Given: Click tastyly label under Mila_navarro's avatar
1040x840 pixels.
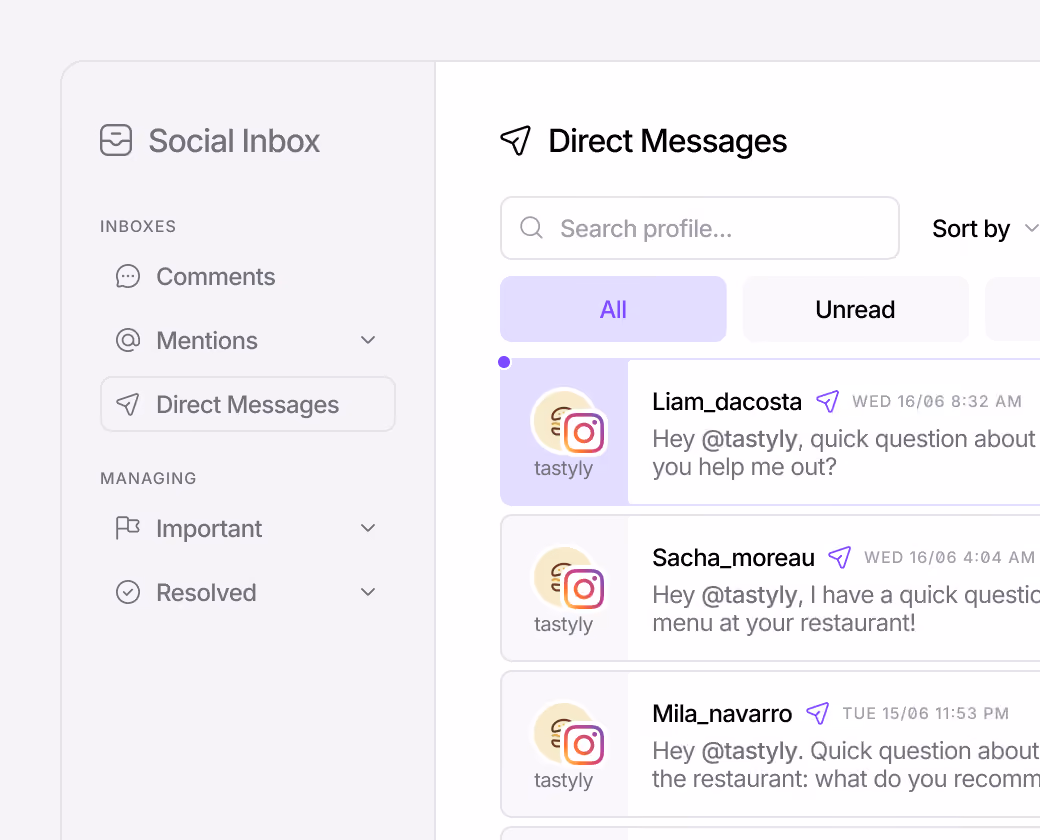Looking at the screenshot, I should coord(563,780).
